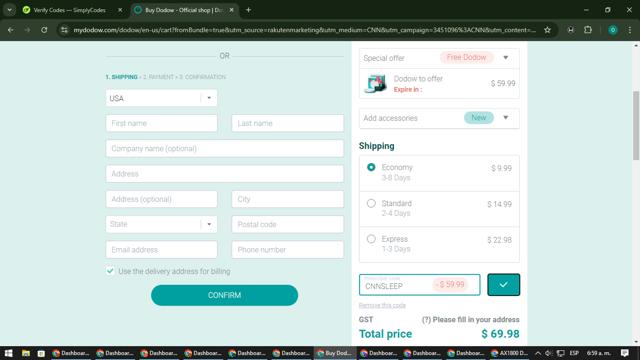Open the green profile avatar
The image size is (640, 360).
point(613,30)
